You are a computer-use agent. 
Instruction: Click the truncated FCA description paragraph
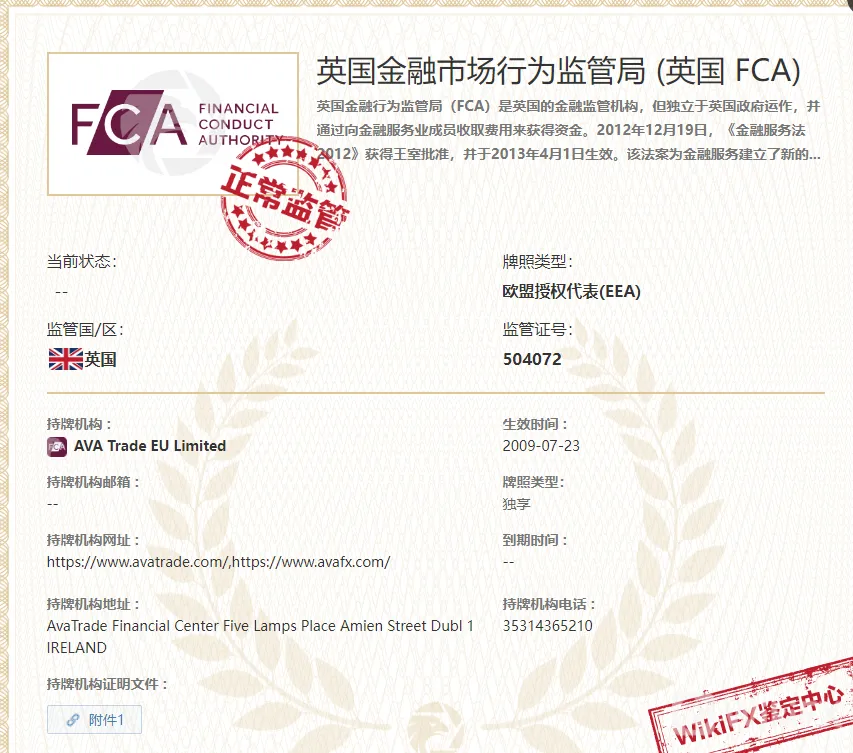[x=568, y=130]
